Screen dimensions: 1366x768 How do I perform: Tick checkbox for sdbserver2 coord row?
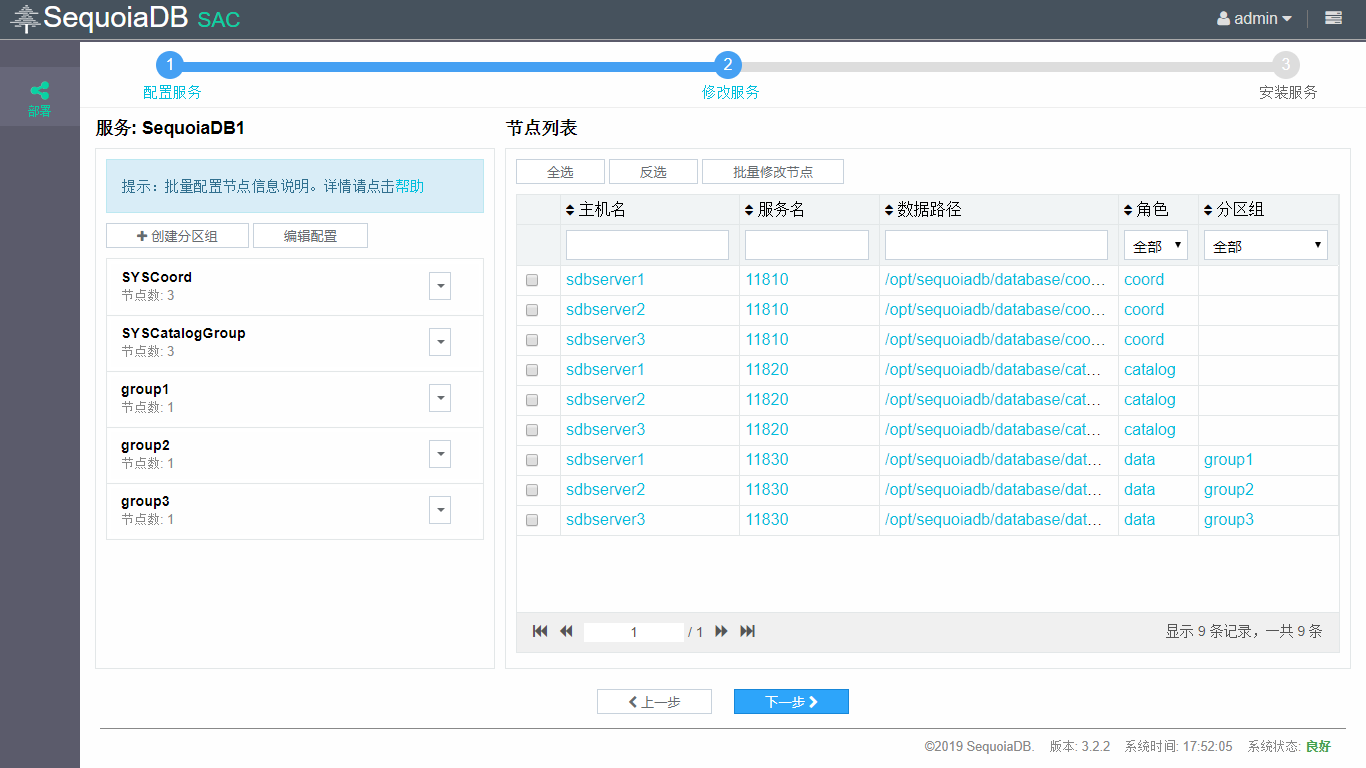tap(532, 310)
